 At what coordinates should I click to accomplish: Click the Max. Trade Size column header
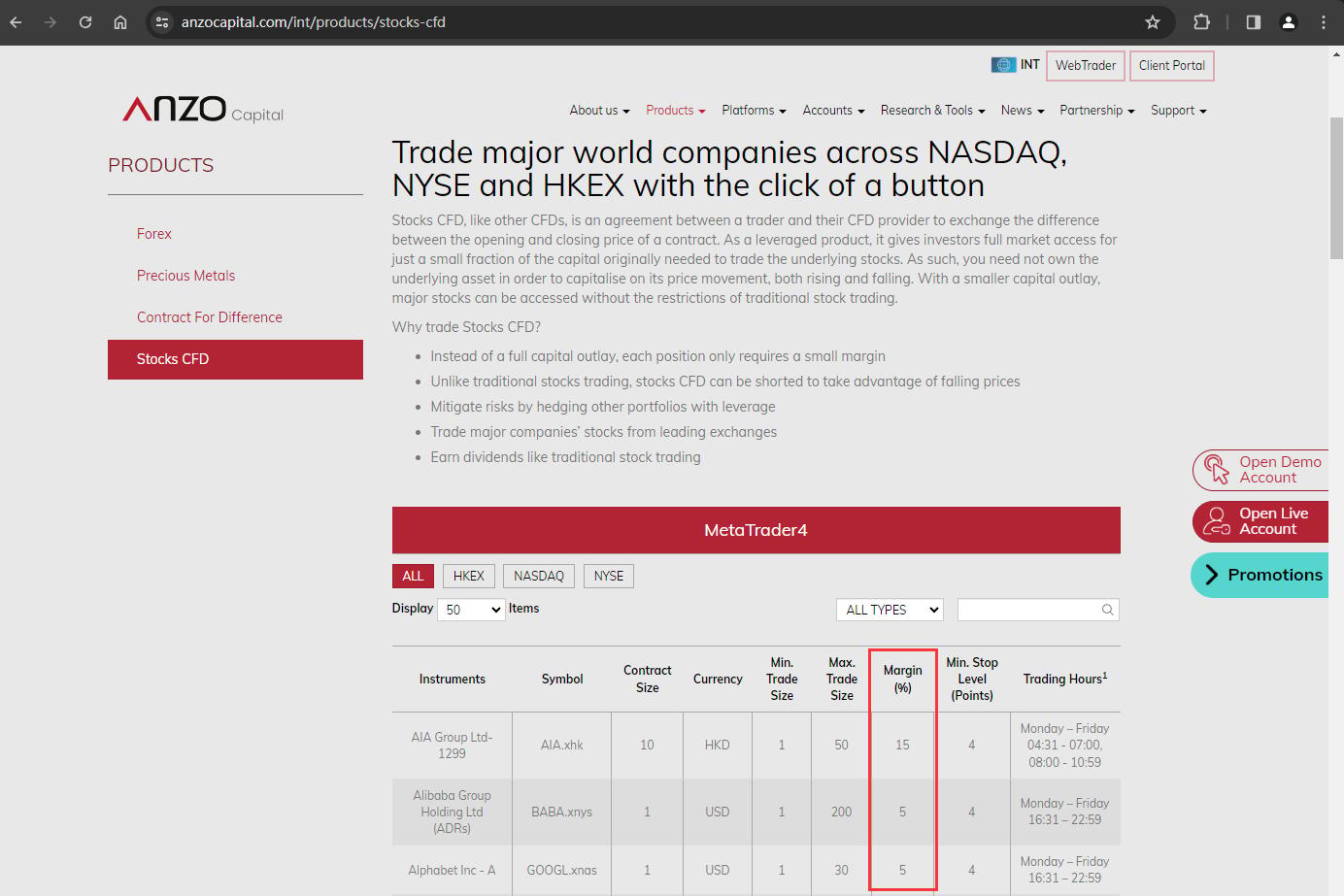tap(842, 679)
